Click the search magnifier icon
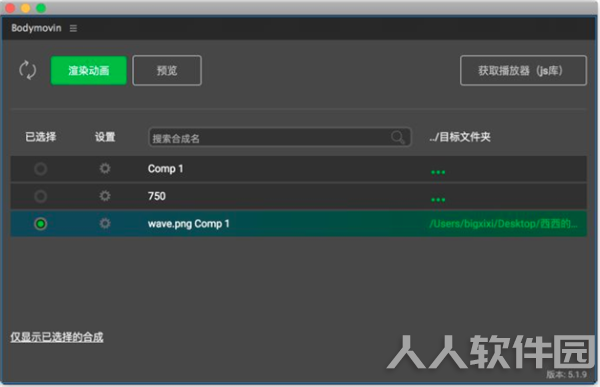Screen dimensions: 600x387 tap(398, 137)
